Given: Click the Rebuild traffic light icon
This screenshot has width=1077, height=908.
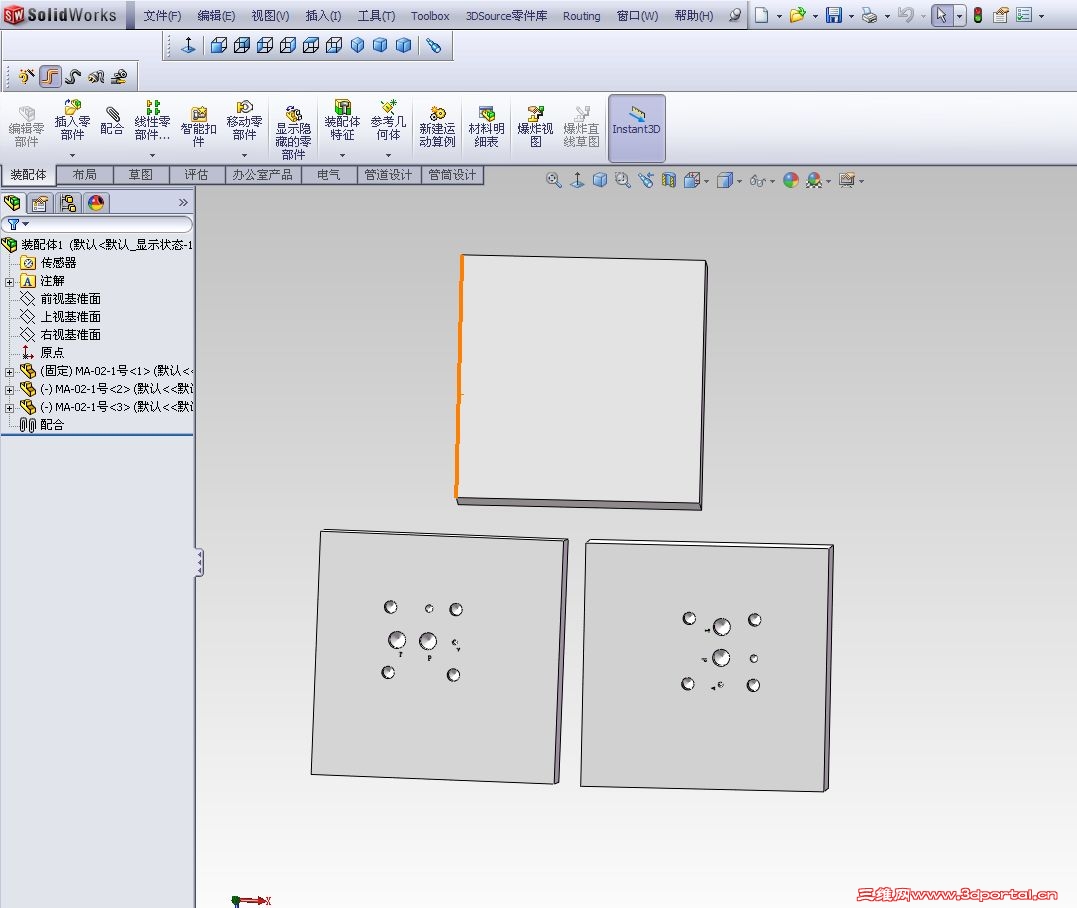Looking at the screenshot, I should [x=977, y=15].
